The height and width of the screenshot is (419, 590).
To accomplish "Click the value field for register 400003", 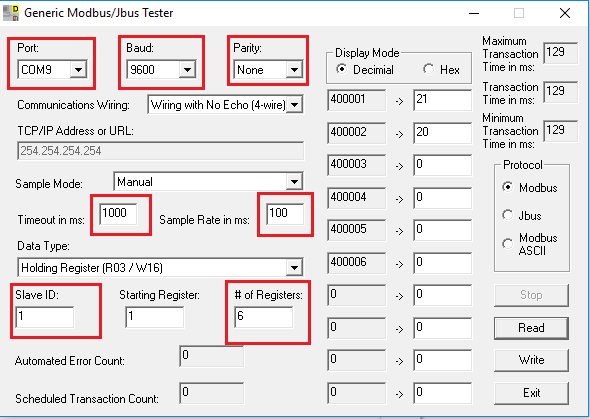I will (442, 165).
